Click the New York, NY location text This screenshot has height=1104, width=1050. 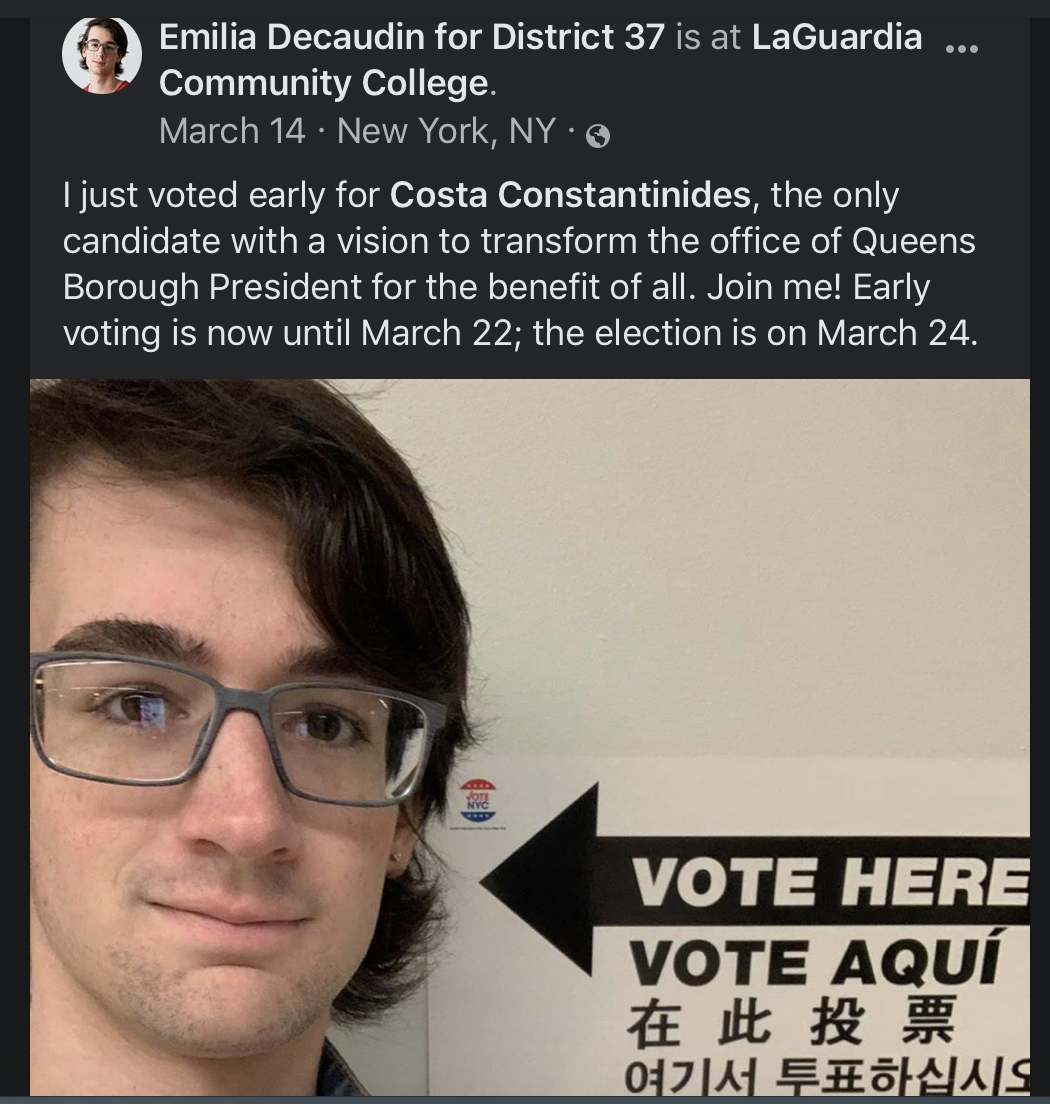tap(446, 131)
